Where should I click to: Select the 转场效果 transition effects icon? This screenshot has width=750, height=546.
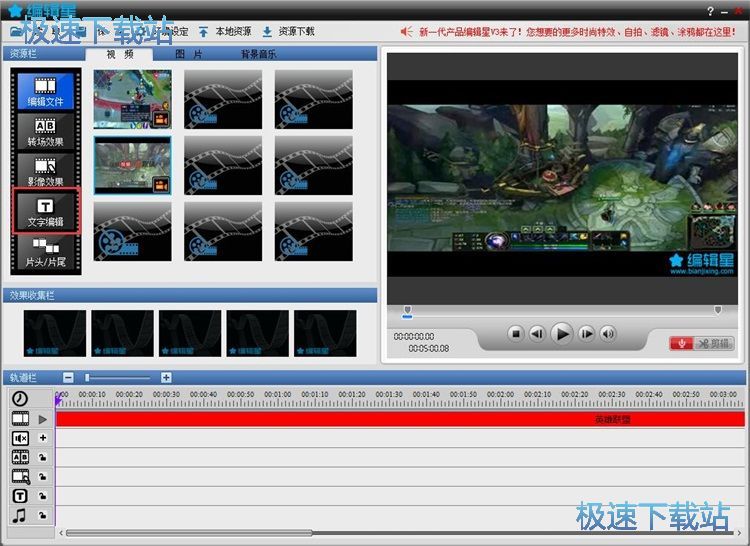tap(45, 131)
